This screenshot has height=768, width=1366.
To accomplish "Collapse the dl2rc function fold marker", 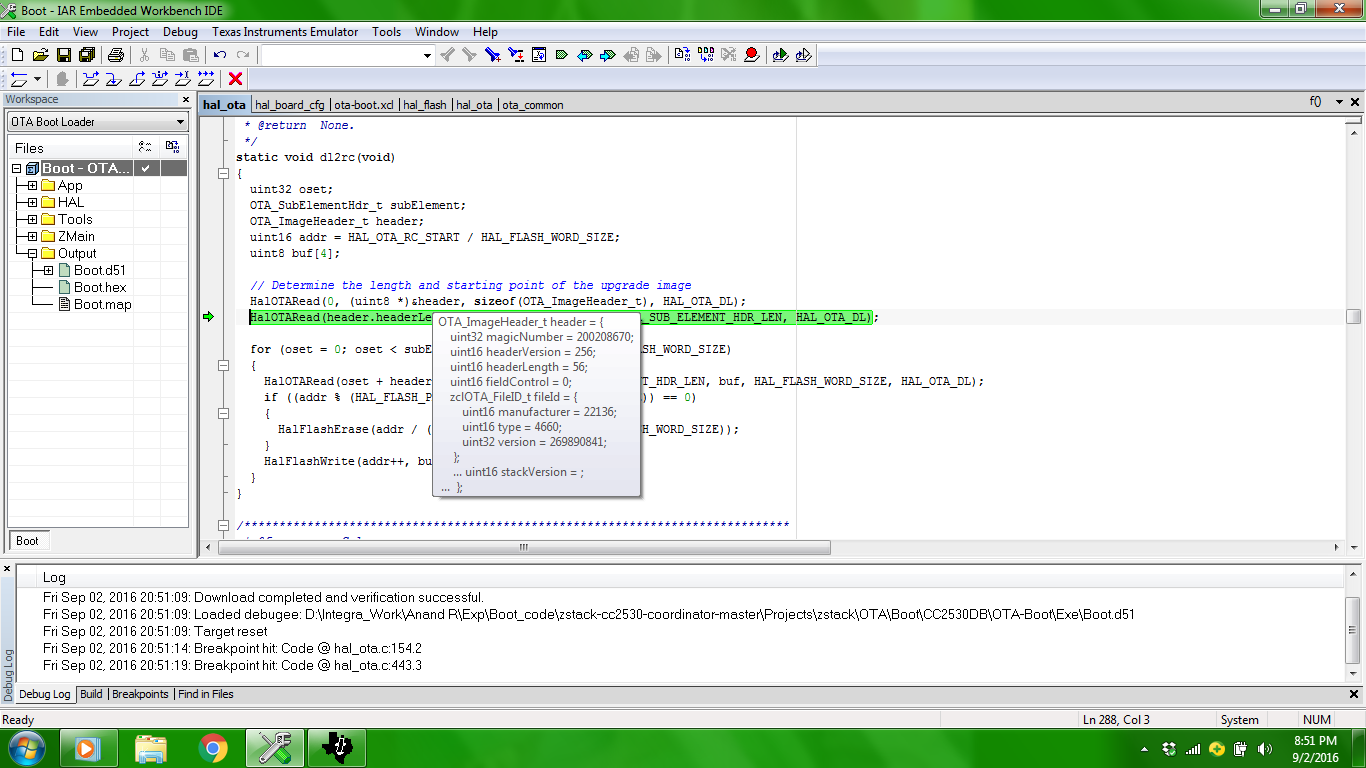I will coord(224,174).
